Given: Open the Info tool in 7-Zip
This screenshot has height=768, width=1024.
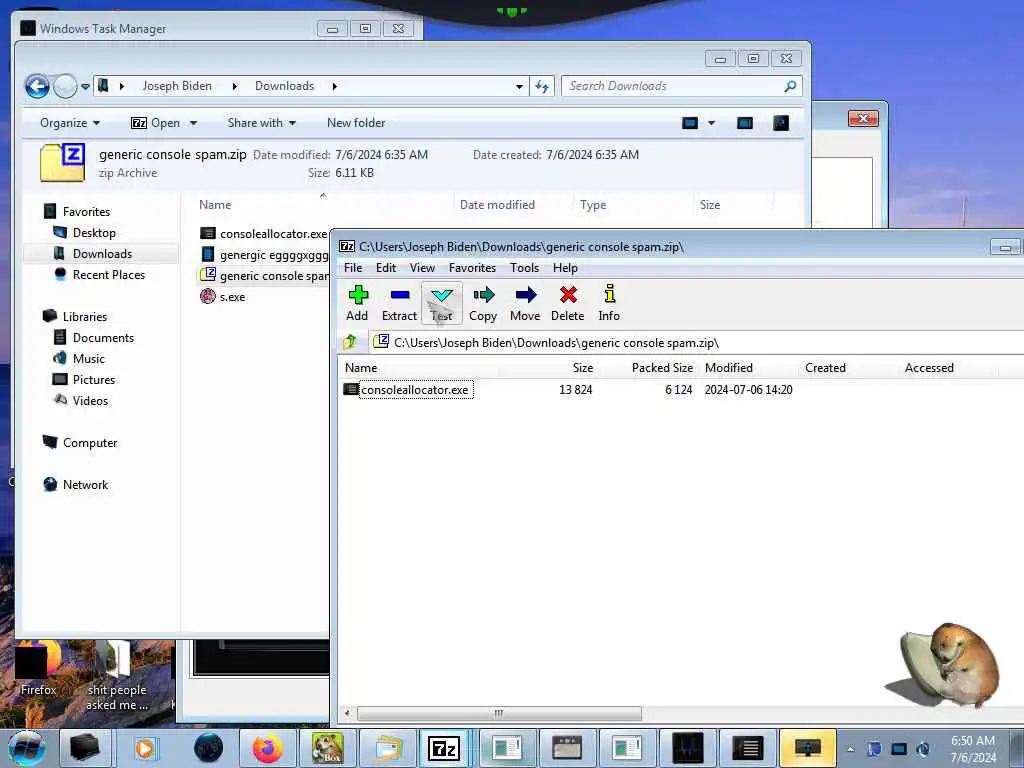Looking at the screenshot, I should coord(609,303).
